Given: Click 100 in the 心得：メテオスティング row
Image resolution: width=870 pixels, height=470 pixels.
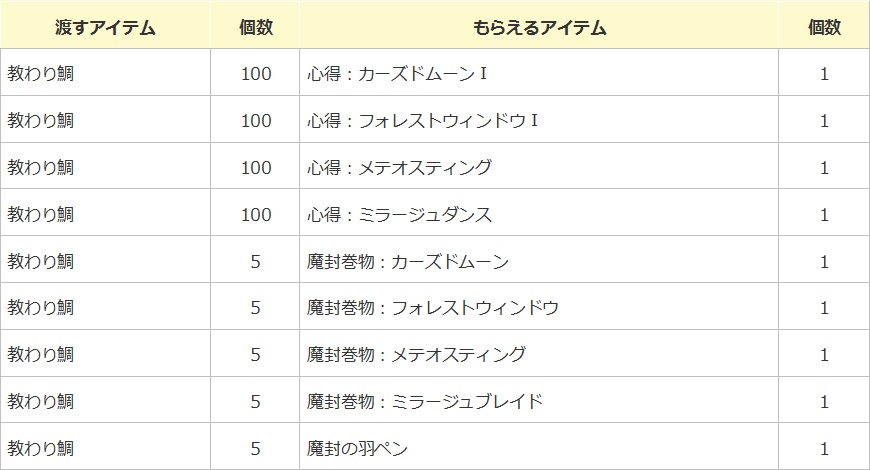Looking at the screenshot, I should click(256, 168).
